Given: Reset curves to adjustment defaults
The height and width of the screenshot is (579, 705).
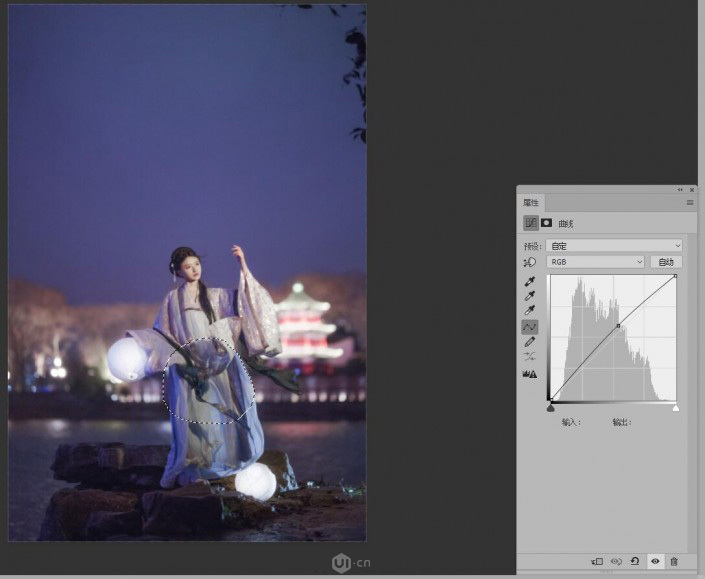Looking at the screenshot, I should click(635, 562).
